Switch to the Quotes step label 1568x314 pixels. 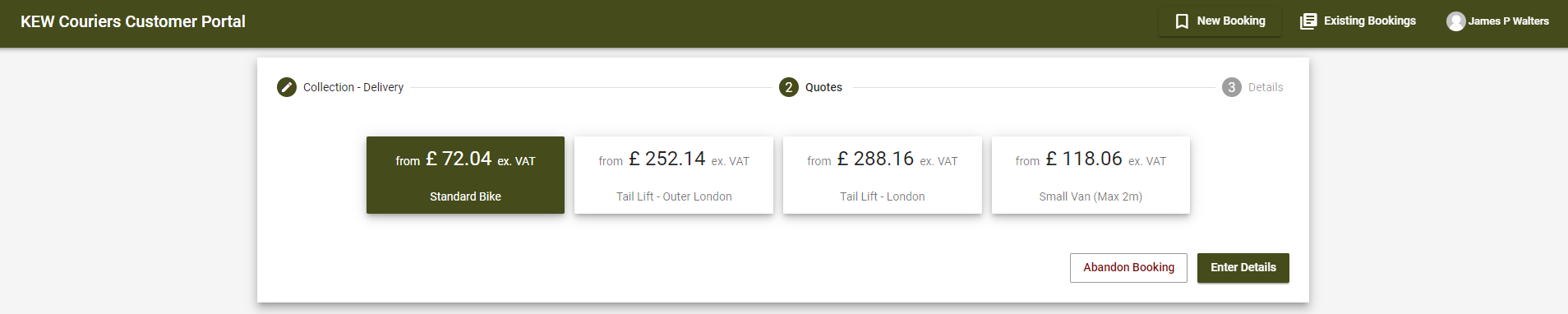pos(823,87)
